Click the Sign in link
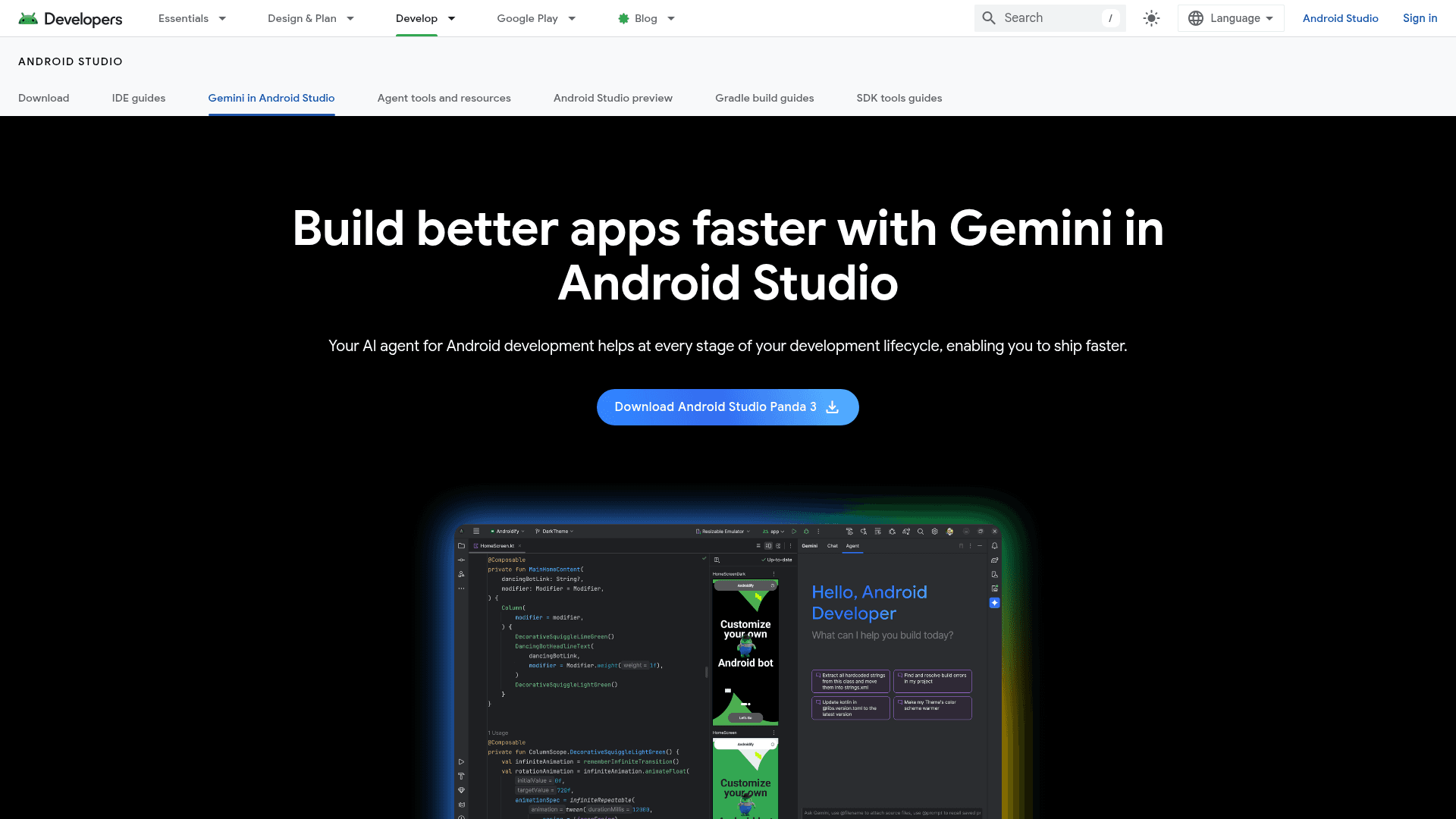Image resolution: width=1456 pixels, height=819 pixels. 1420,17
